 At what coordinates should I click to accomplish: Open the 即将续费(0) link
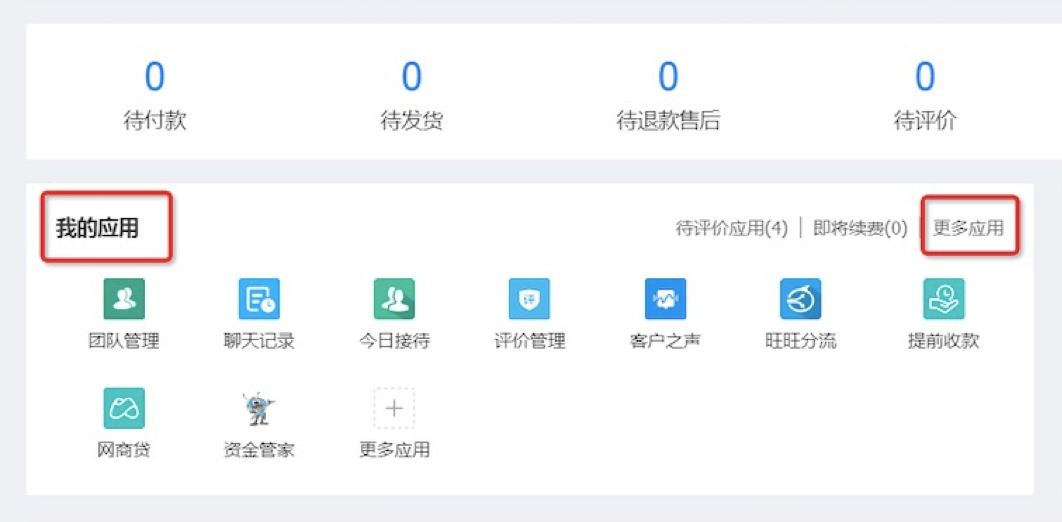coord(860,228)
